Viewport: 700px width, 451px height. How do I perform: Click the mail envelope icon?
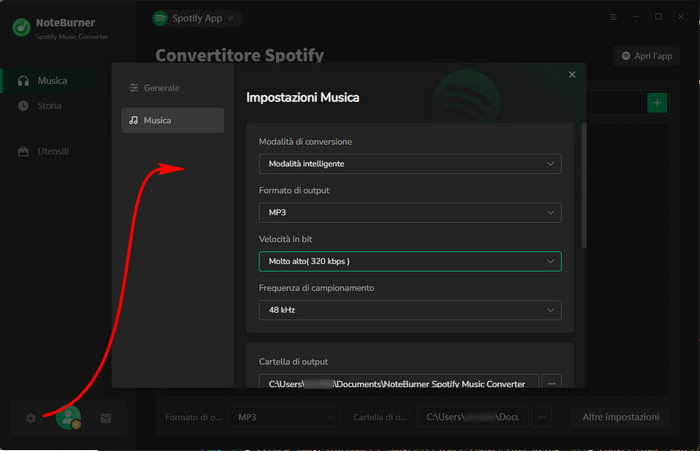point(106,418)
